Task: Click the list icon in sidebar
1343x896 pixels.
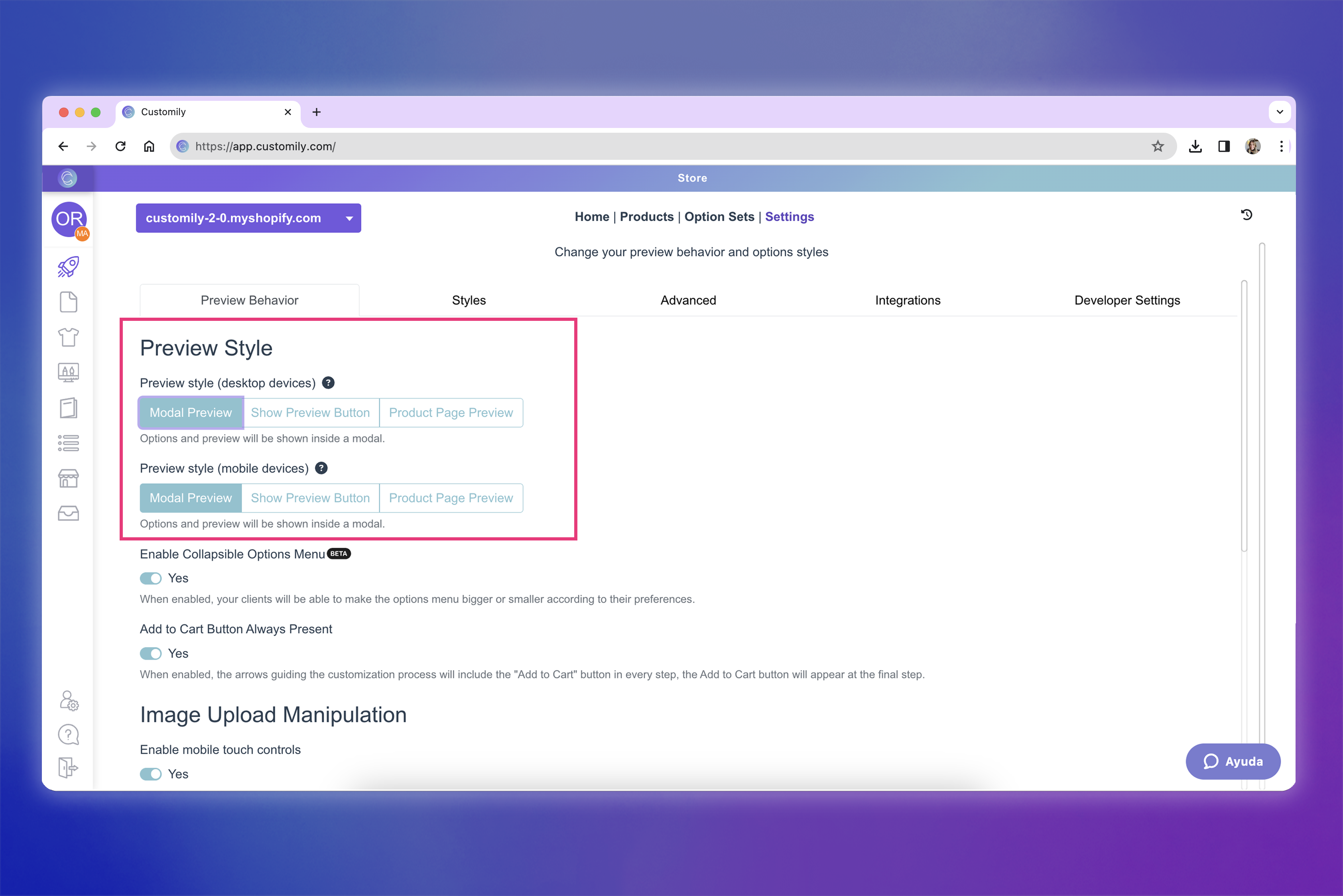Action: [x=68, y=443]
